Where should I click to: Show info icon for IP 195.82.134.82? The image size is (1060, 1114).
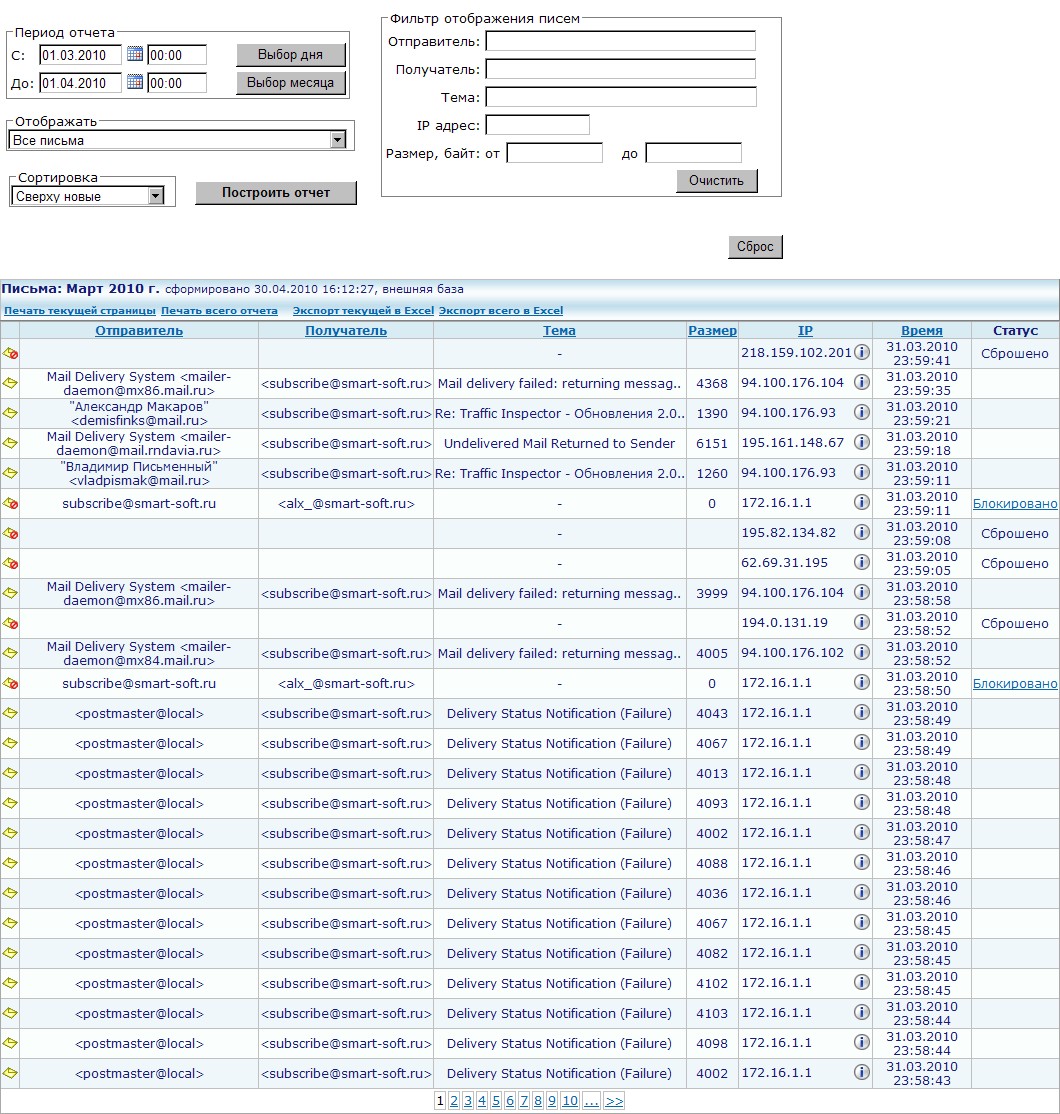pyautogui.click(x=862, y=532)
